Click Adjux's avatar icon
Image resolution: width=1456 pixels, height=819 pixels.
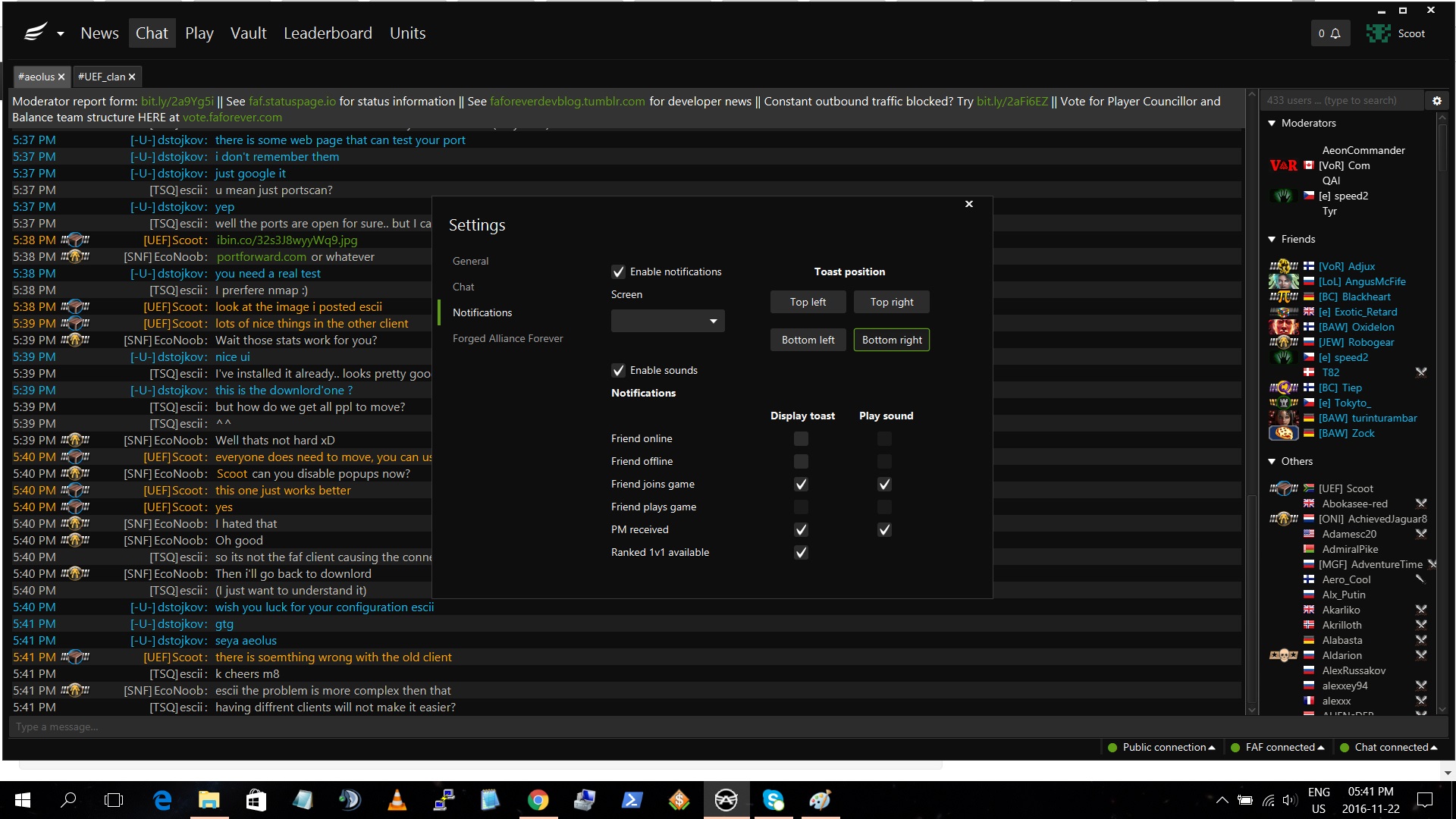click(x=1283, y=266)
